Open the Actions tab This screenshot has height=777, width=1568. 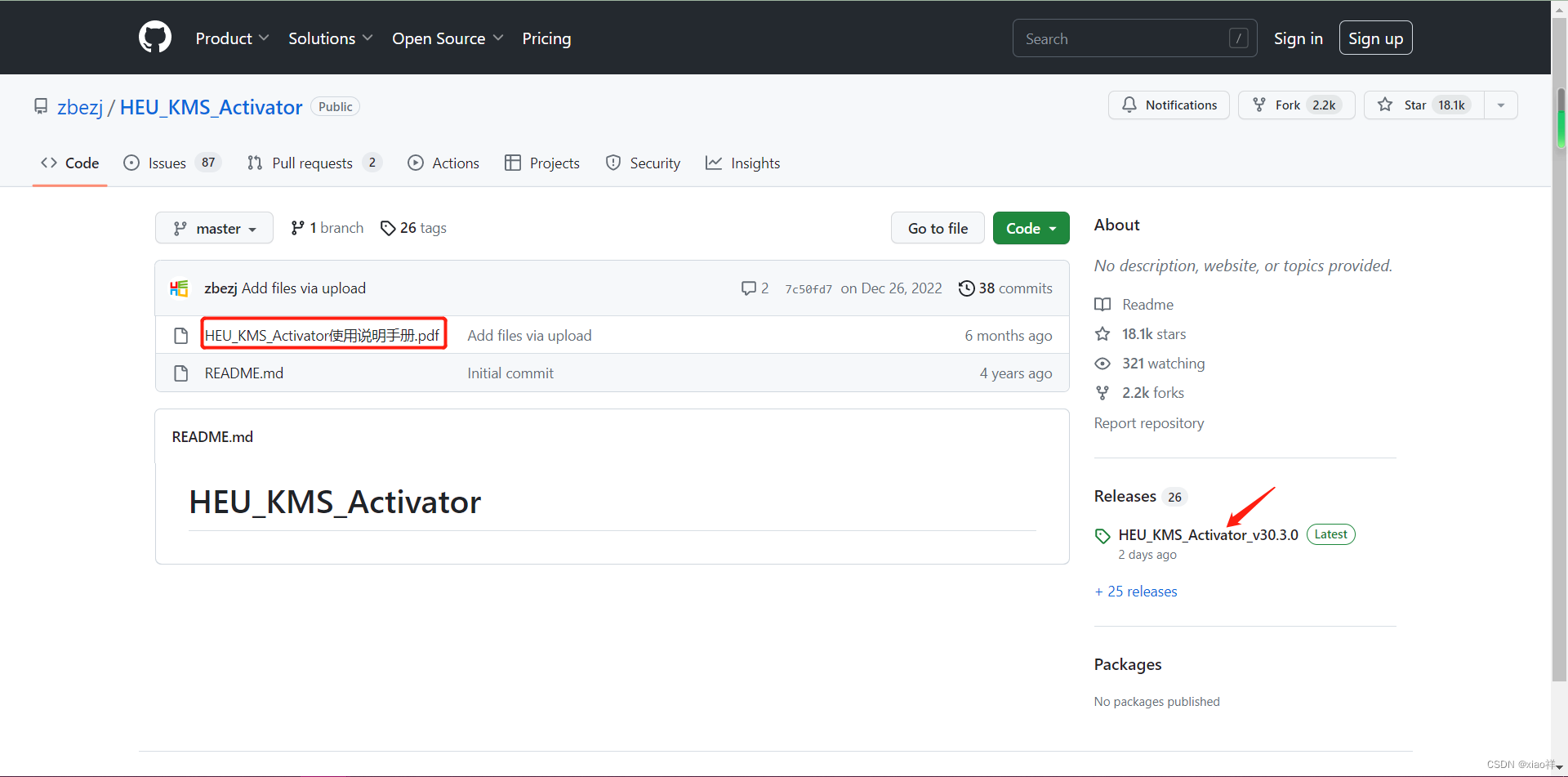click(443, 163)
